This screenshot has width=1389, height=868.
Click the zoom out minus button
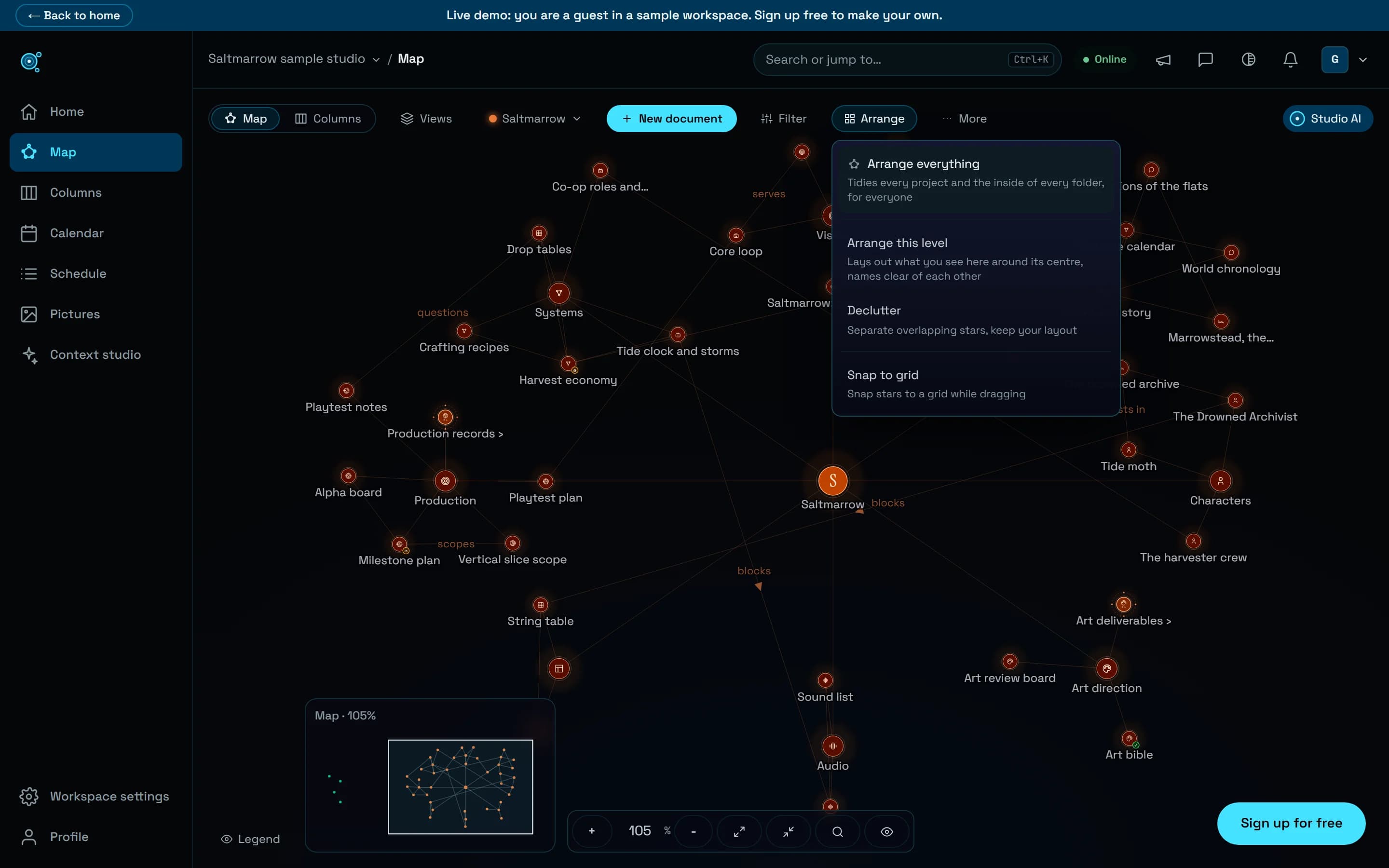tap(694, 831)
